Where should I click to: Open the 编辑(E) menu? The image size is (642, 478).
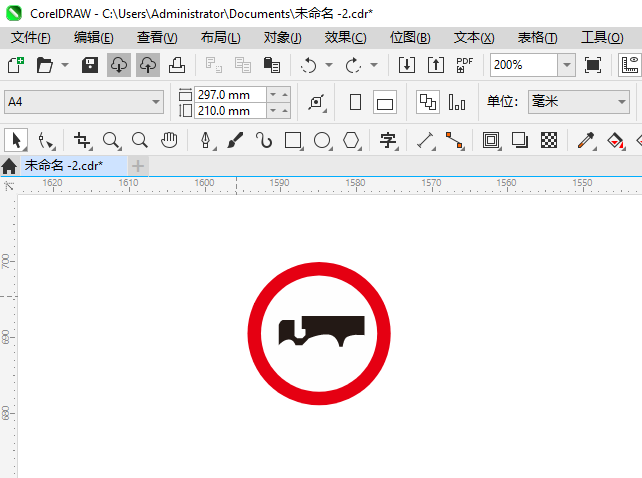94,38
